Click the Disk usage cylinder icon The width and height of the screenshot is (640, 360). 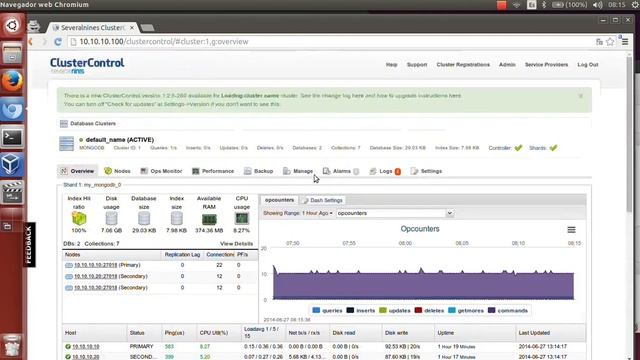pyautogui.click(x=111, y=219)
